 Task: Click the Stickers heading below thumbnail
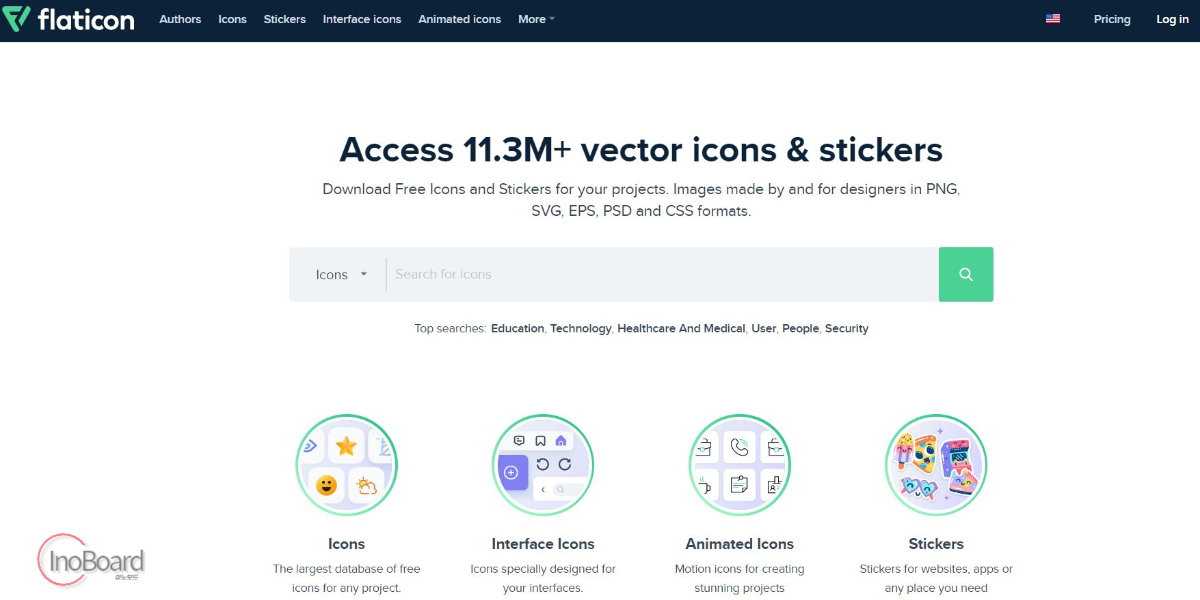pyautogui.click(x=936, y=544)
